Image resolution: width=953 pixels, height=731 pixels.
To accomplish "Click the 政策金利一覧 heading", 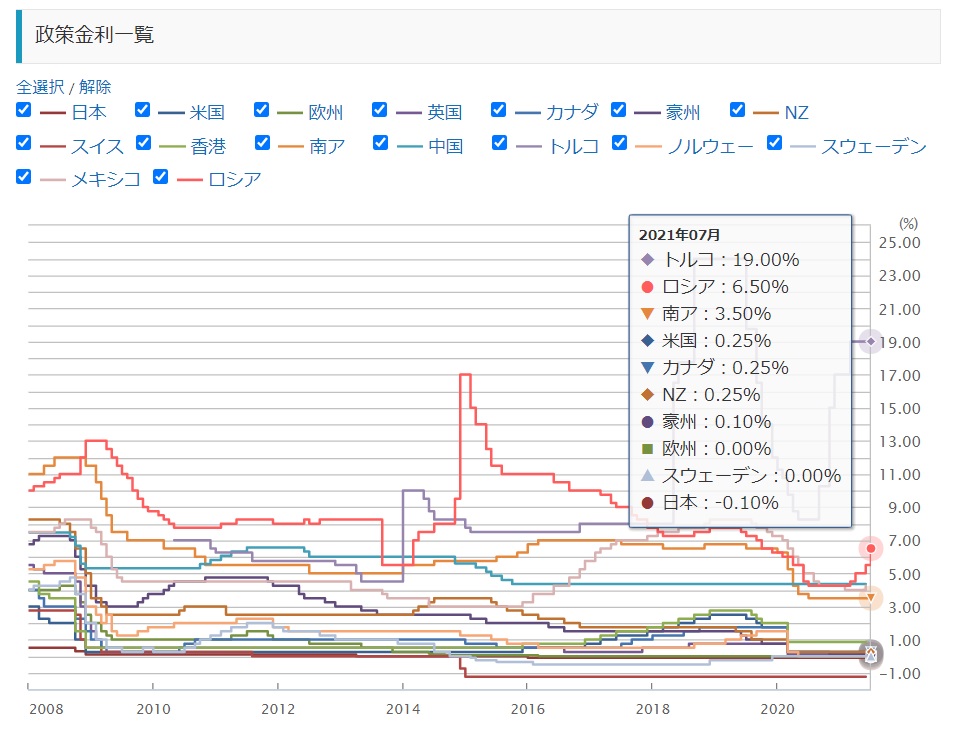I will click(x=94, y=35).
